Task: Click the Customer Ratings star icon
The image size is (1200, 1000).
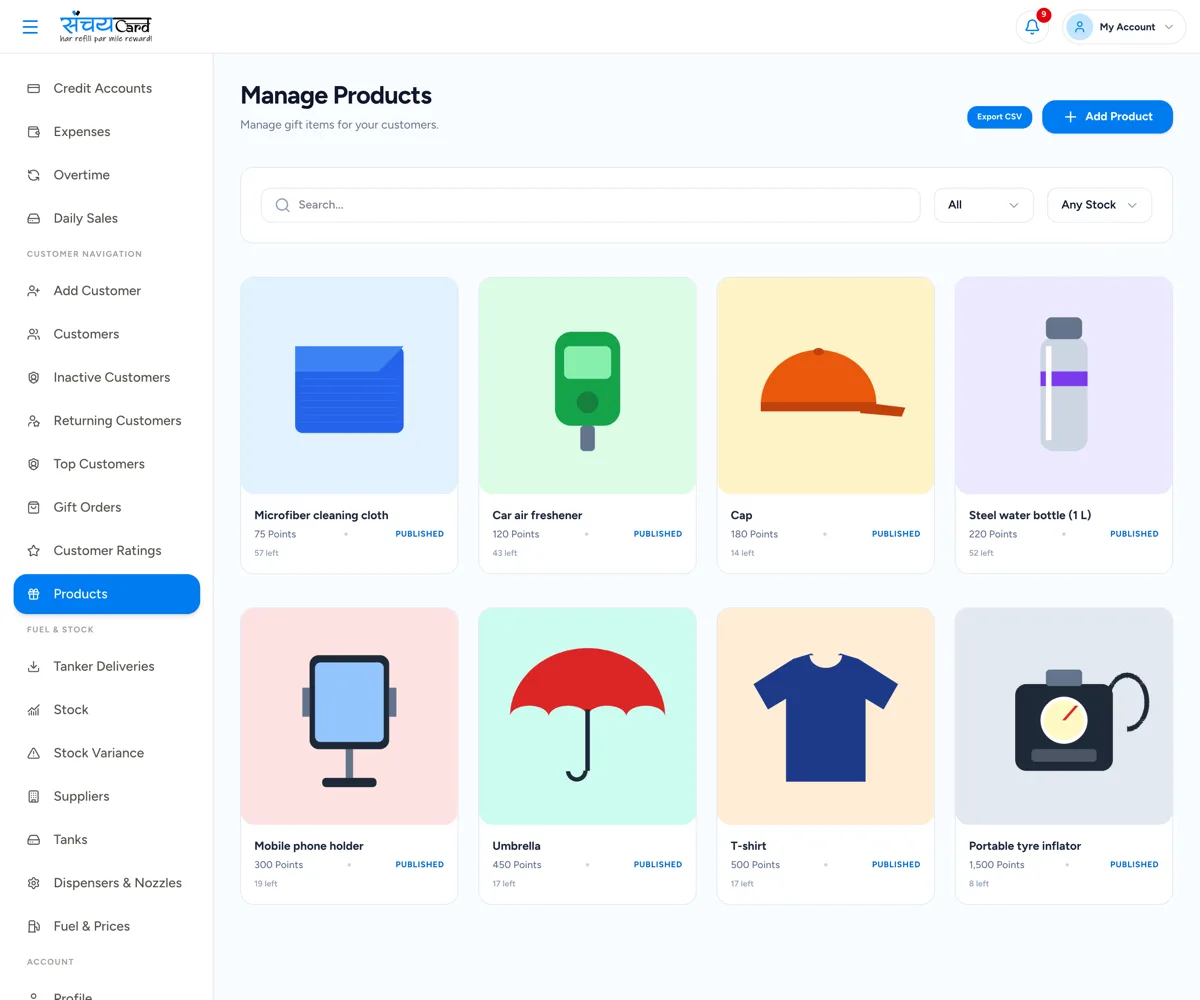Action: (x=33, y=551)
